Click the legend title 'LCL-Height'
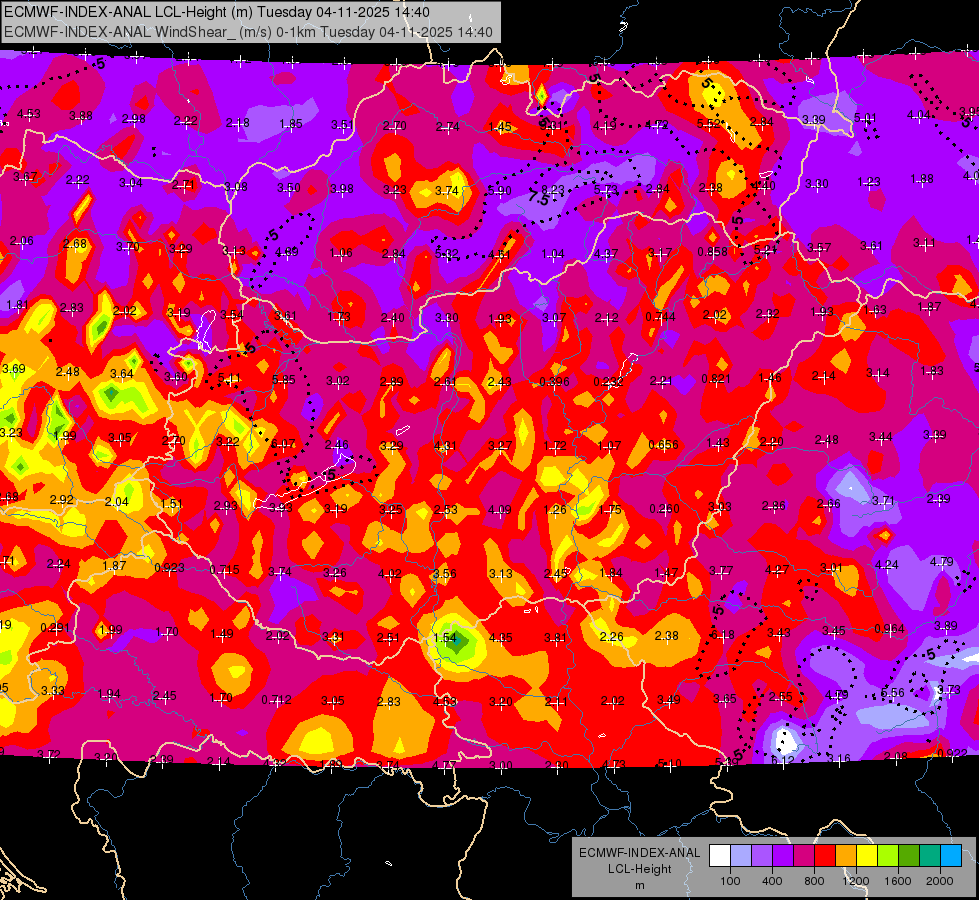Image resolution: width=979 pixels, height=900 pixels. [x=639, y=869]
